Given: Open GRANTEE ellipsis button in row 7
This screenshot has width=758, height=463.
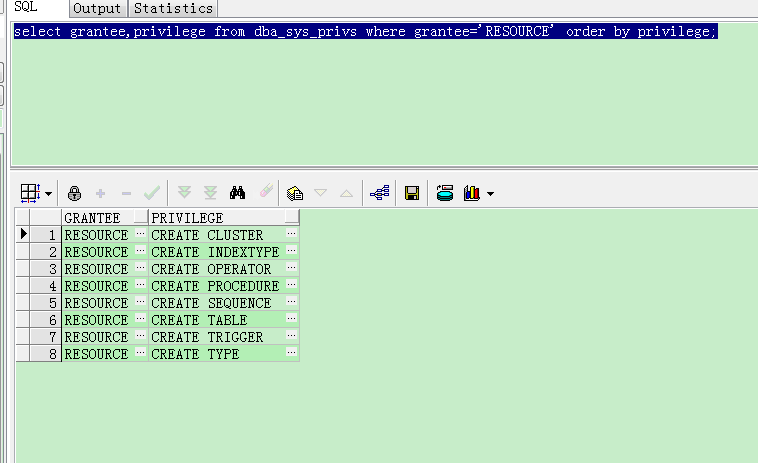Looking at the screenshot, I should click(x=141, y=335).
